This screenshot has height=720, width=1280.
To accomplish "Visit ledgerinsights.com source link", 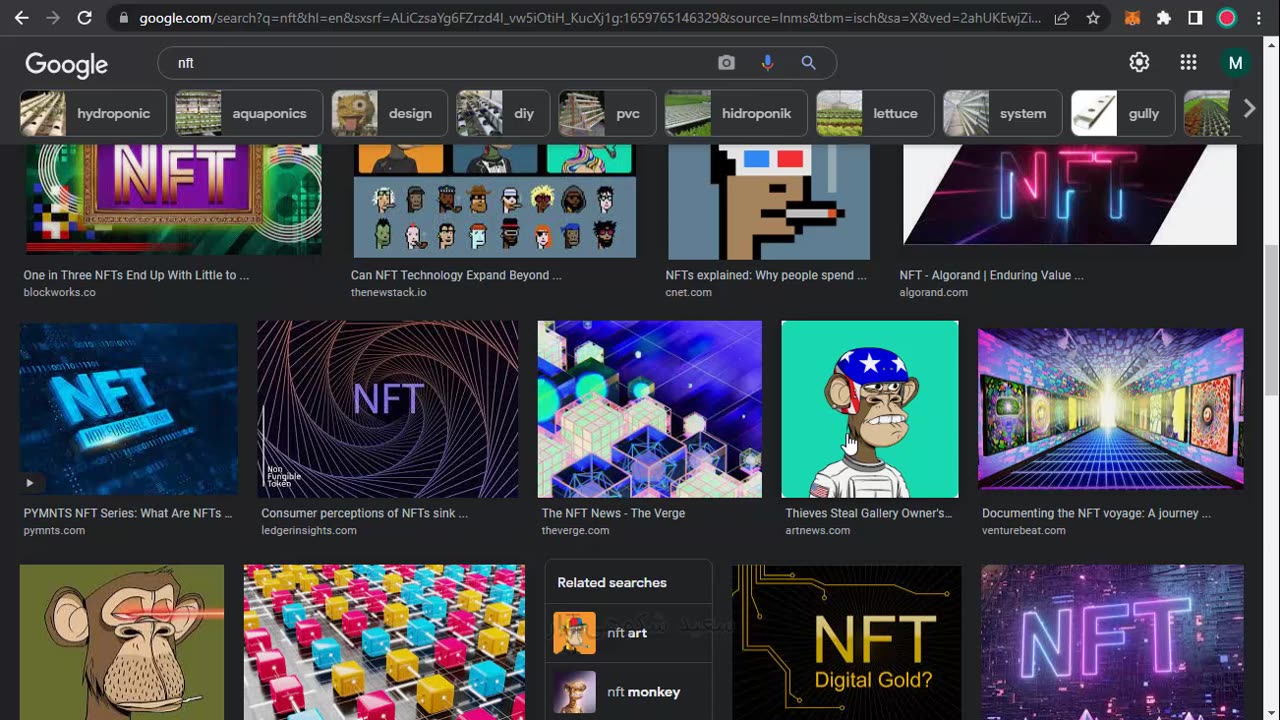I will pyautogui.click(x=308, y=530).
